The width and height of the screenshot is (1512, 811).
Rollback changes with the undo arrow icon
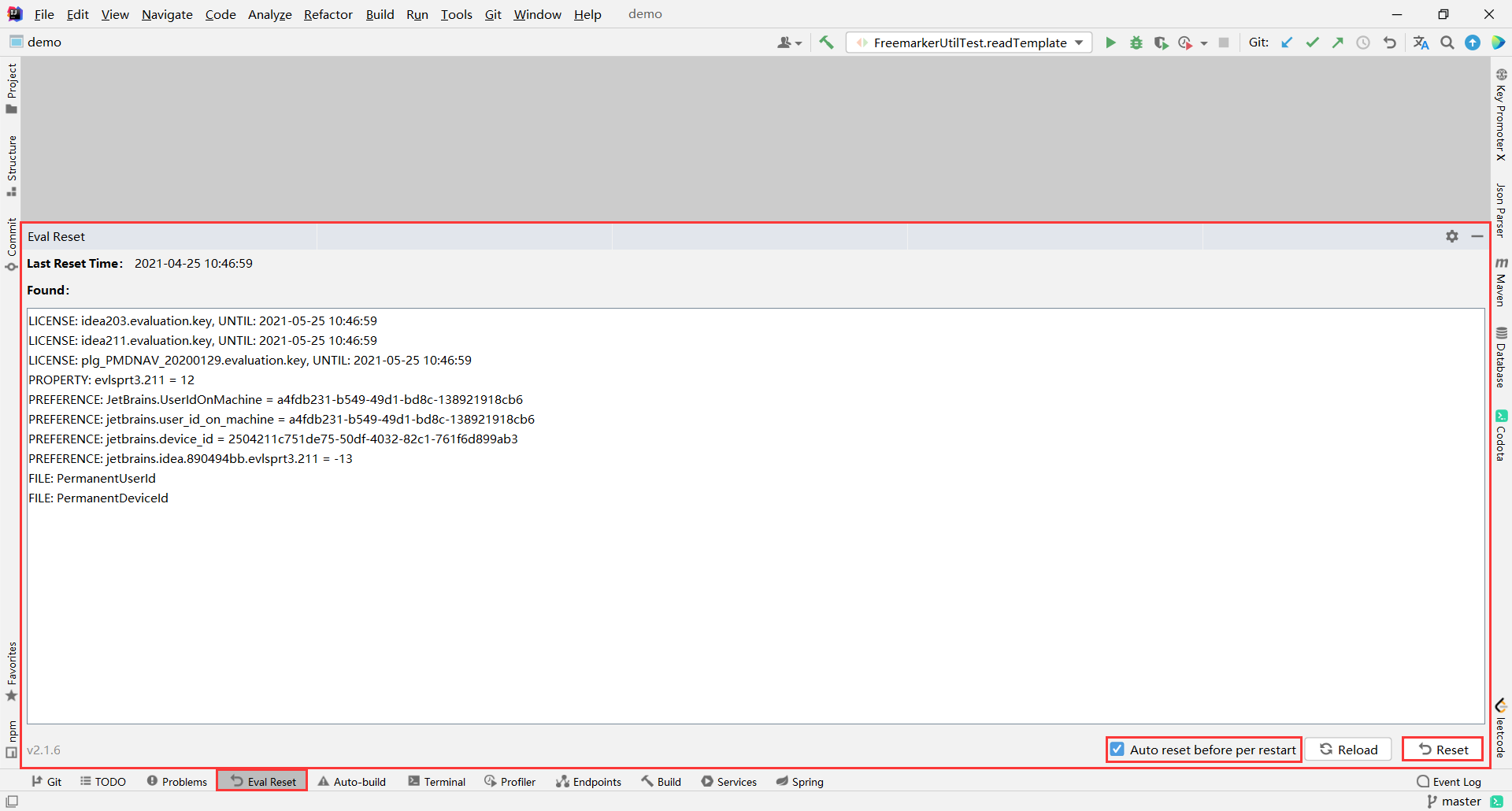point(1390,43)
